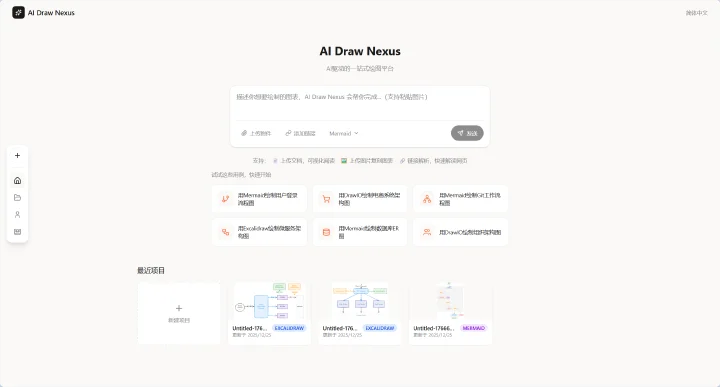The image size is (720, 387).
Task: Click the route icon on Excalidraw example
Action: tap(225, 232)
